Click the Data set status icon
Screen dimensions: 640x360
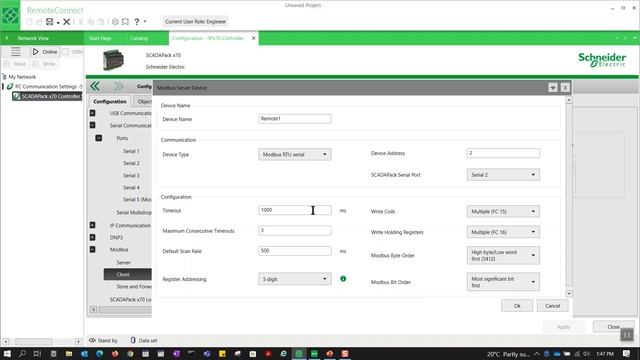coord(133,340)
